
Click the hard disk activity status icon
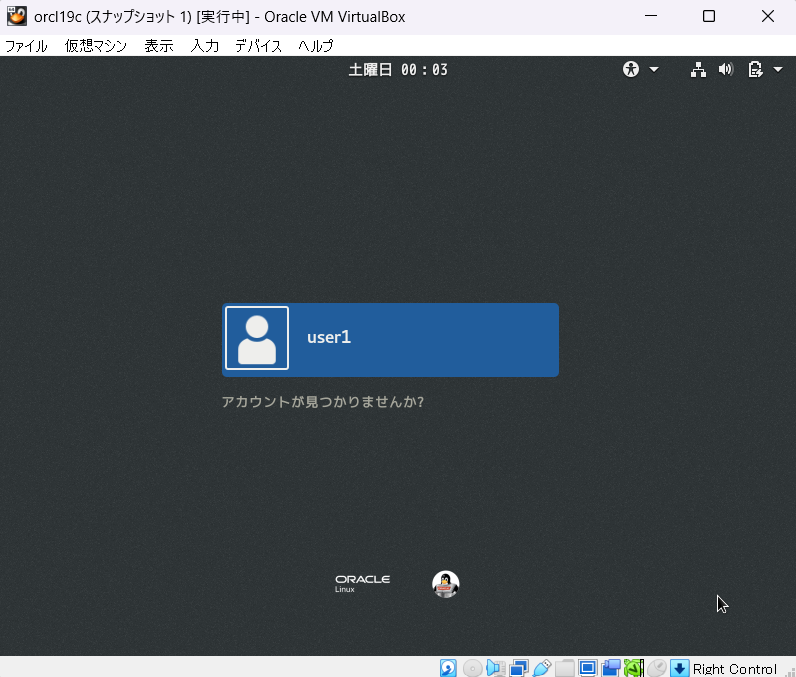(x=448, y=668)
